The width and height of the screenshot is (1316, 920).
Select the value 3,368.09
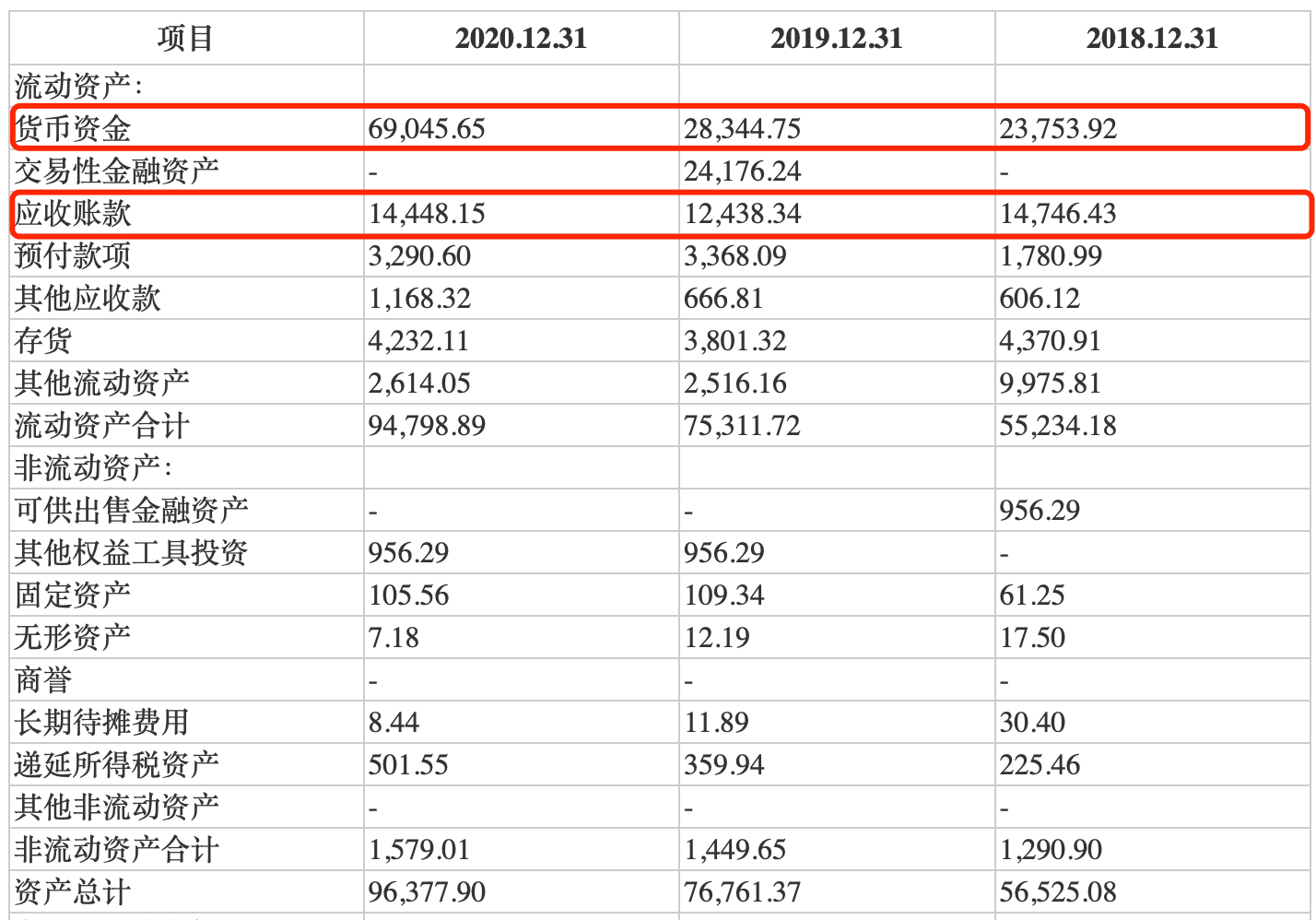(735, 255)
